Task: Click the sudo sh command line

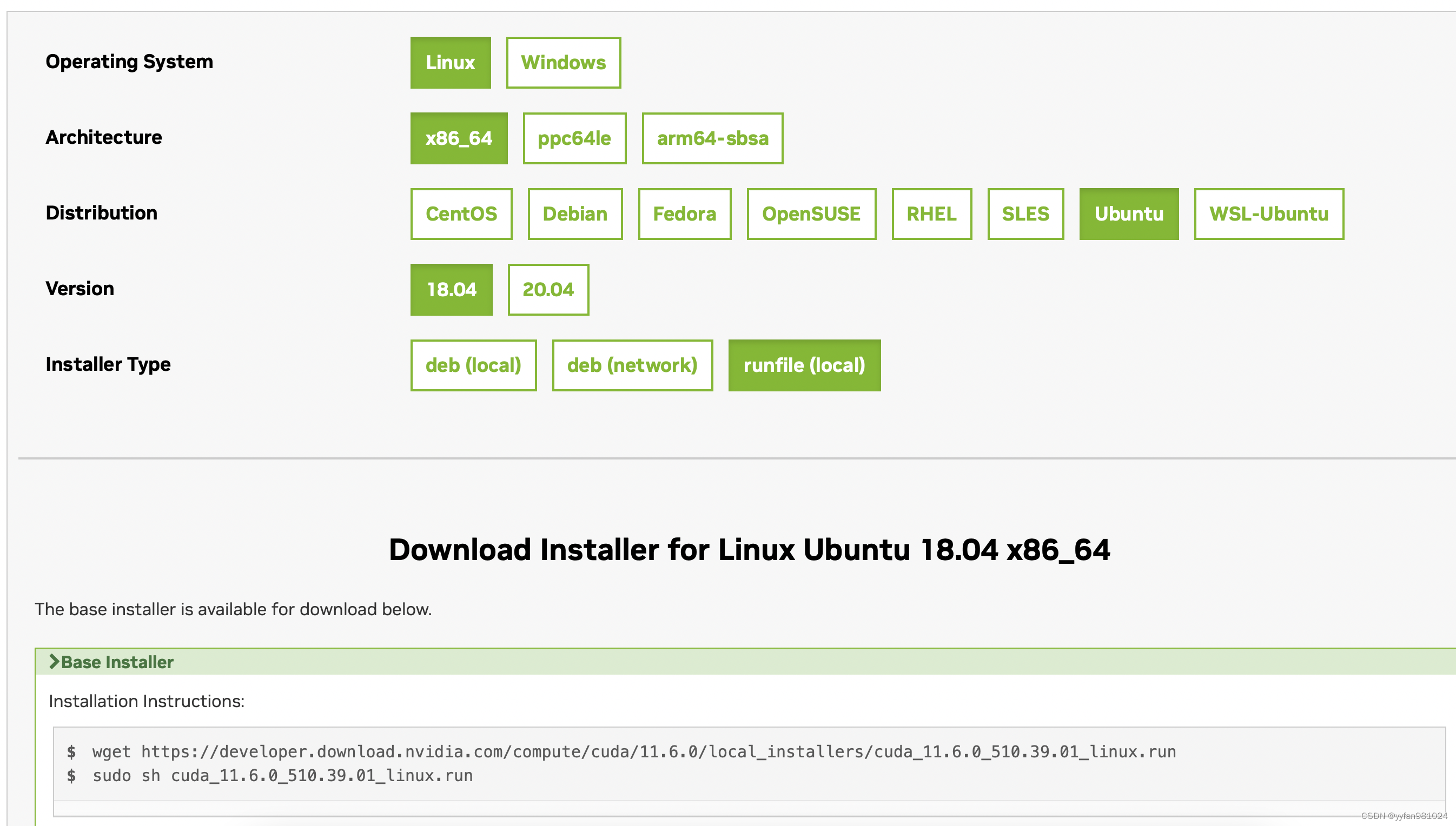Action: pos(282,776)
